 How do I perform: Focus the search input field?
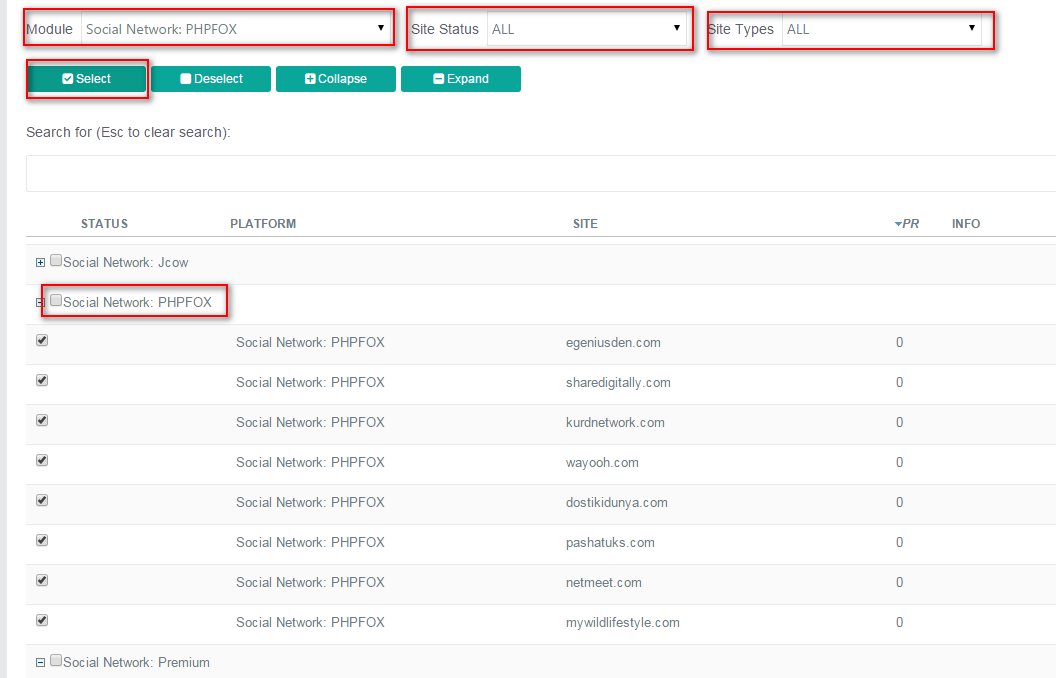point(541,174)
